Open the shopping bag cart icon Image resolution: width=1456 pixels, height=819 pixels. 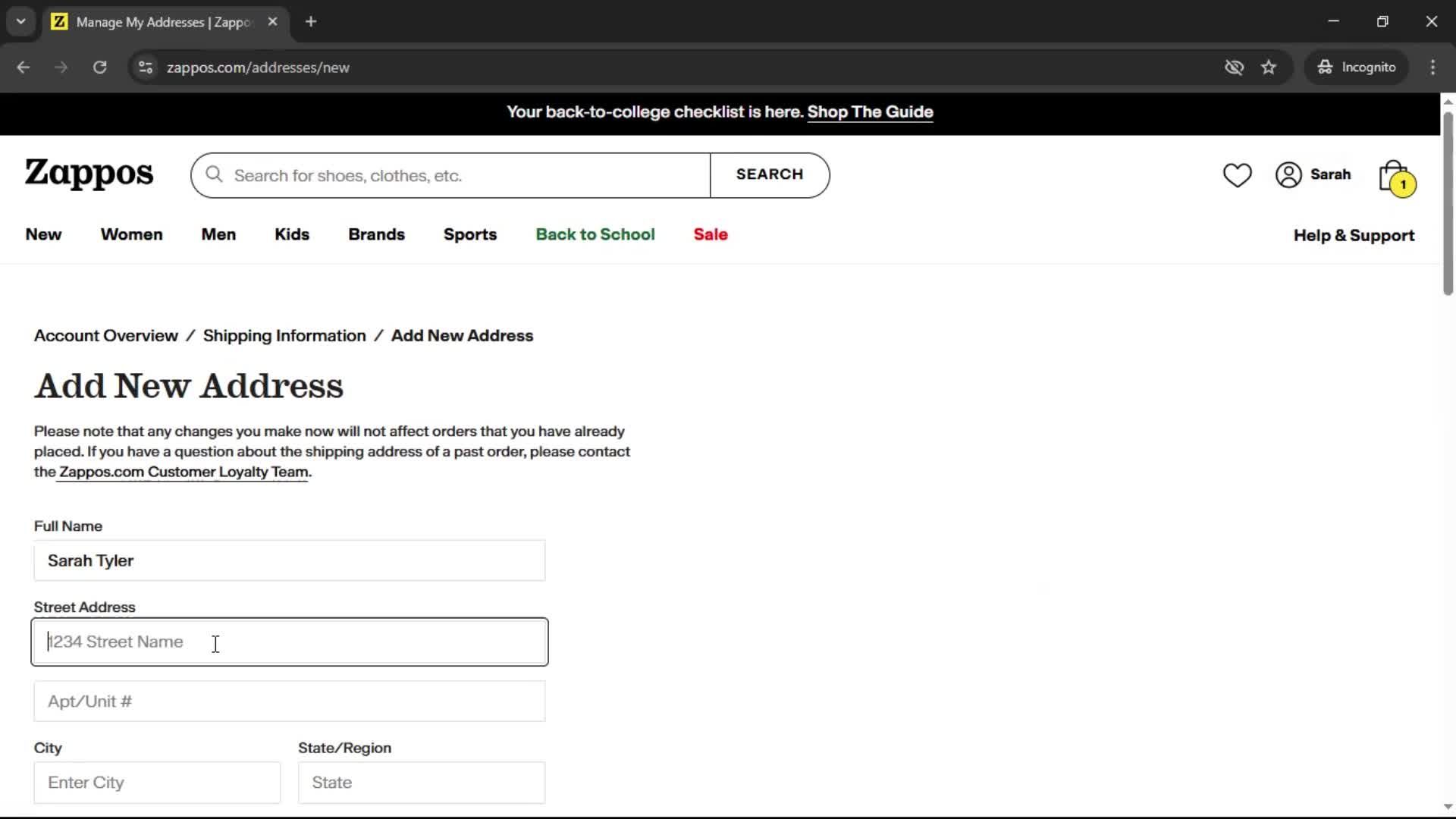tap(1395, 177)
